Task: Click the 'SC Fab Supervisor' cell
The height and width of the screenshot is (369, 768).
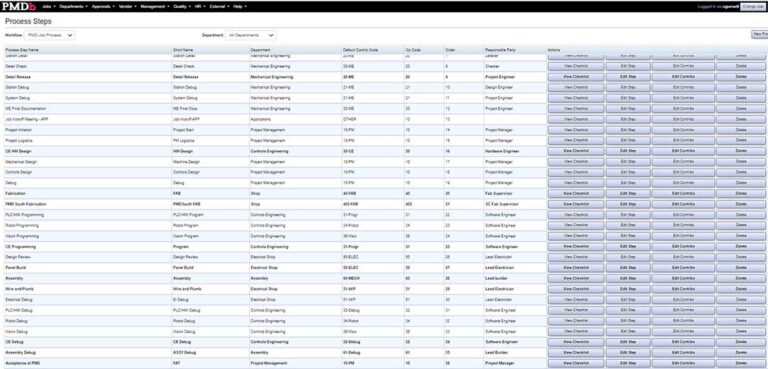Action: (x=515, y=204)
